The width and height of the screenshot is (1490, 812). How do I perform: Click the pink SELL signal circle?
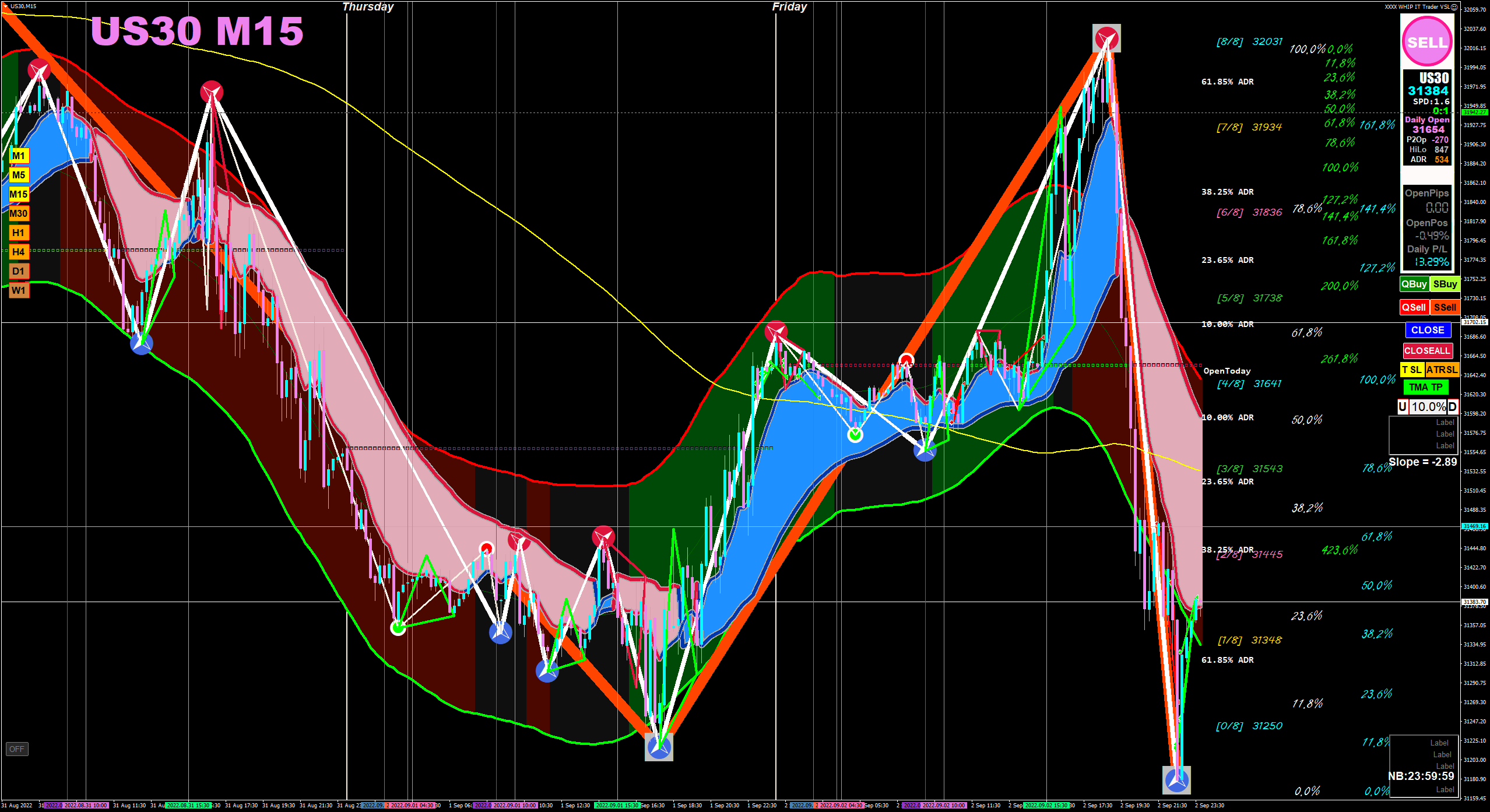pos(1426,41)
